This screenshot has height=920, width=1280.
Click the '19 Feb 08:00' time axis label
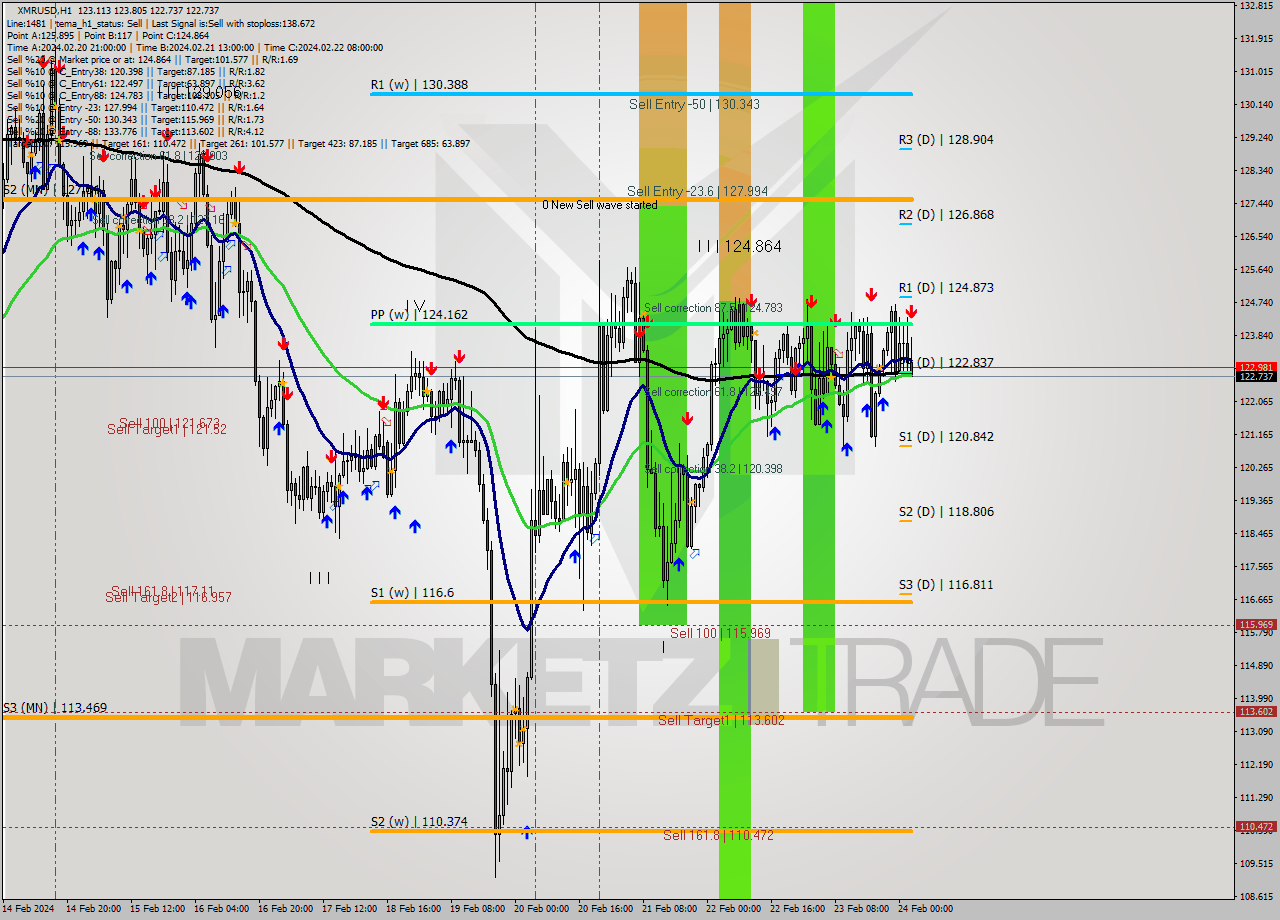click(x=477, y=910)
